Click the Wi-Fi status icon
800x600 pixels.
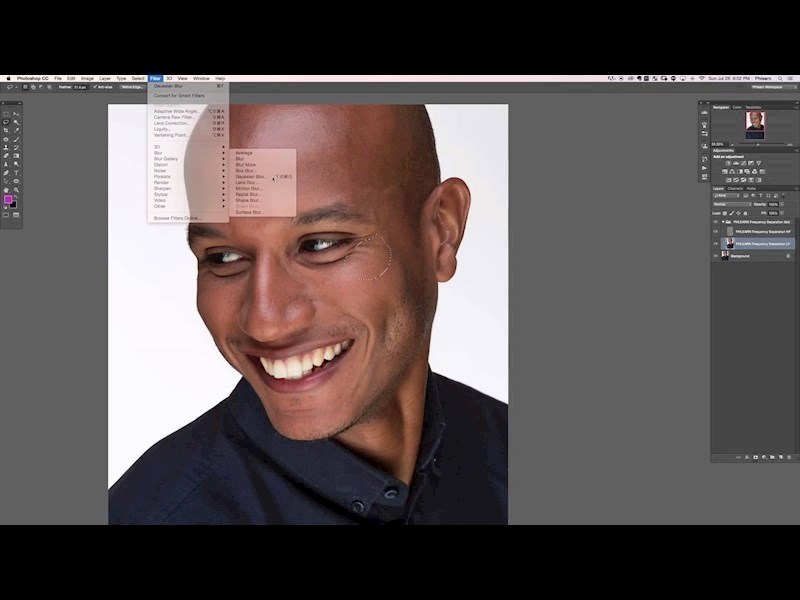(x=702, y=79)
